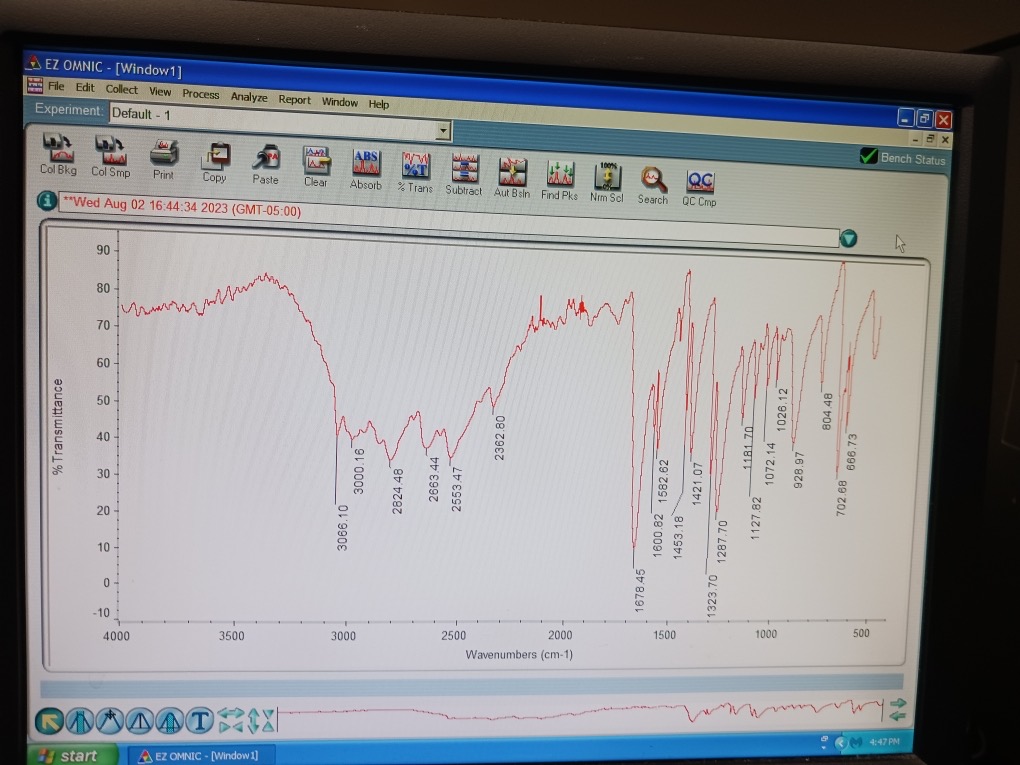Open the spectrum title bar disclosure triangle
This screenshot has height=765, width=1020.
849,238
